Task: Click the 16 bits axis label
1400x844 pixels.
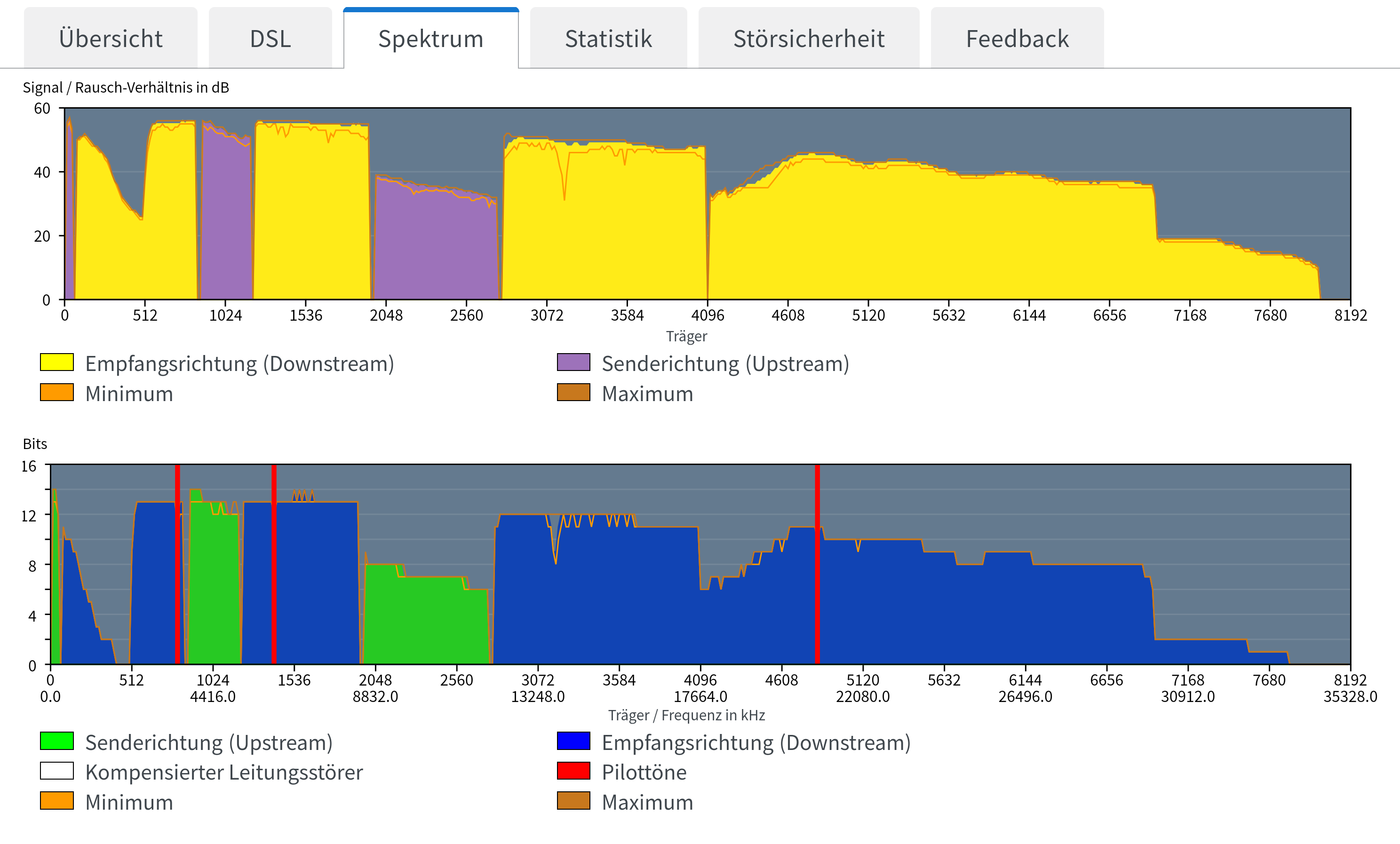Action: 28,466
